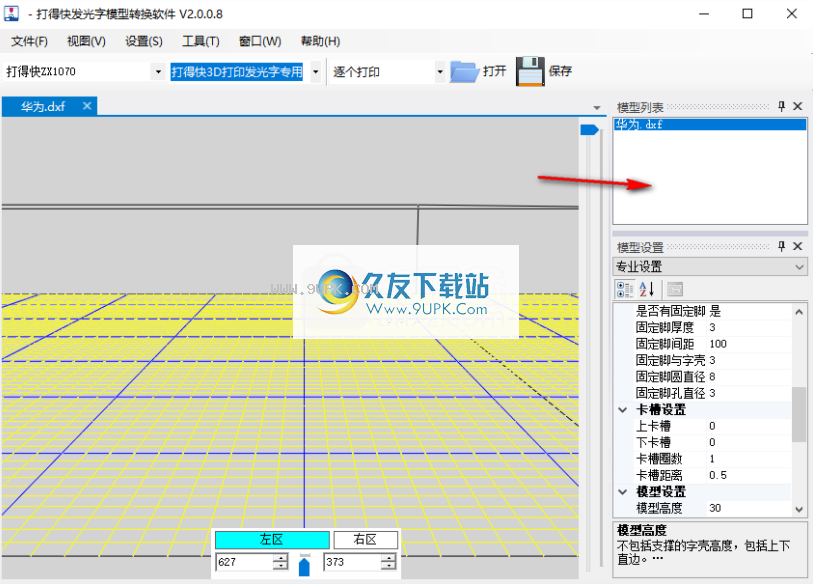The image size is (813, 584).
Task: Pin the 模型设置 panel
Action: [781, 246]
